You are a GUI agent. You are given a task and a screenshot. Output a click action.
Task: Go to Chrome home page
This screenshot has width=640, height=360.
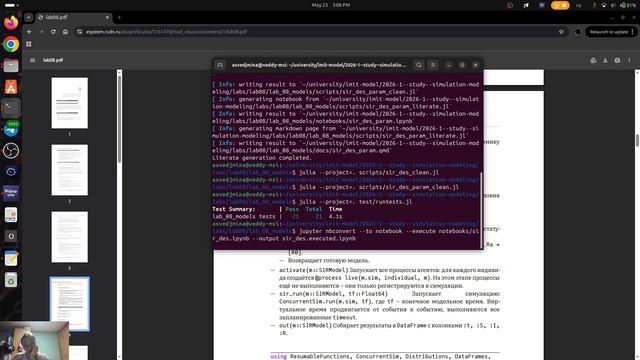coord(65,31)
